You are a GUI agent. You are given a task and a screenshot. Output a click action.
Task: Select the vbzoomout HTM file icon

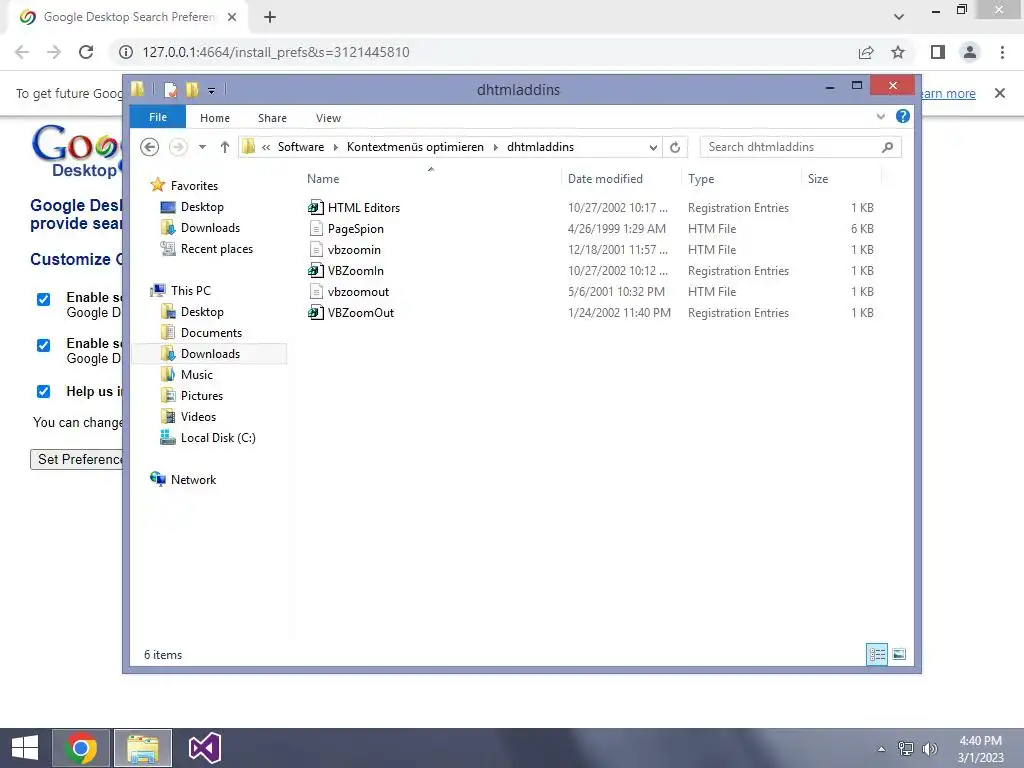point(315,291)
